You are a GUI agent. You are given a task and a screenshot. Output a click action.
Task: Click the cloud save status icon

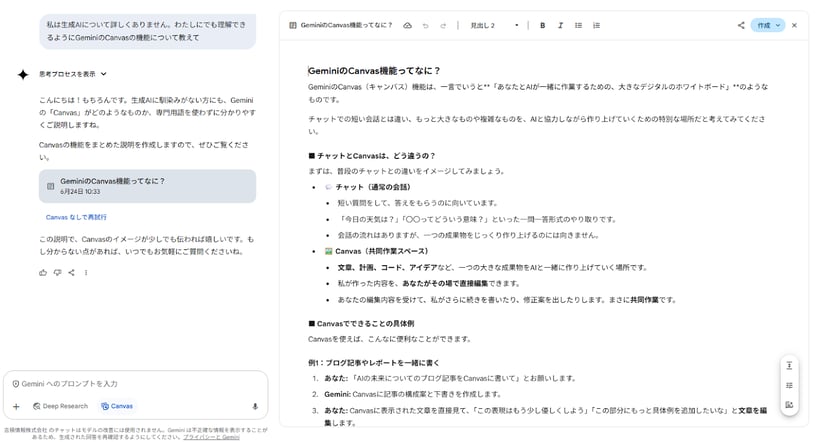click(x=407, y=25)
